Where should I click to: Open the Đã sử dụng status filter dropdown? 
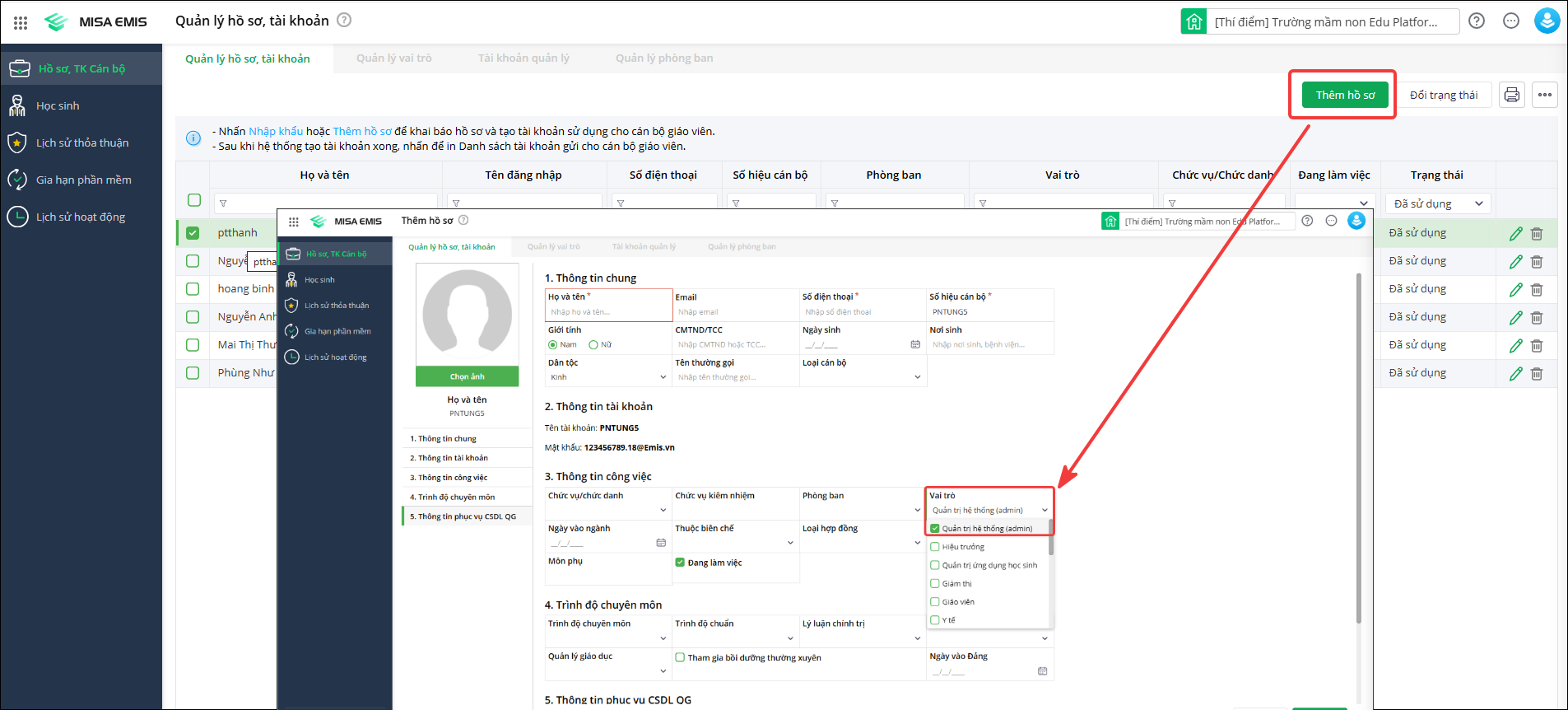click(1438, 203)
